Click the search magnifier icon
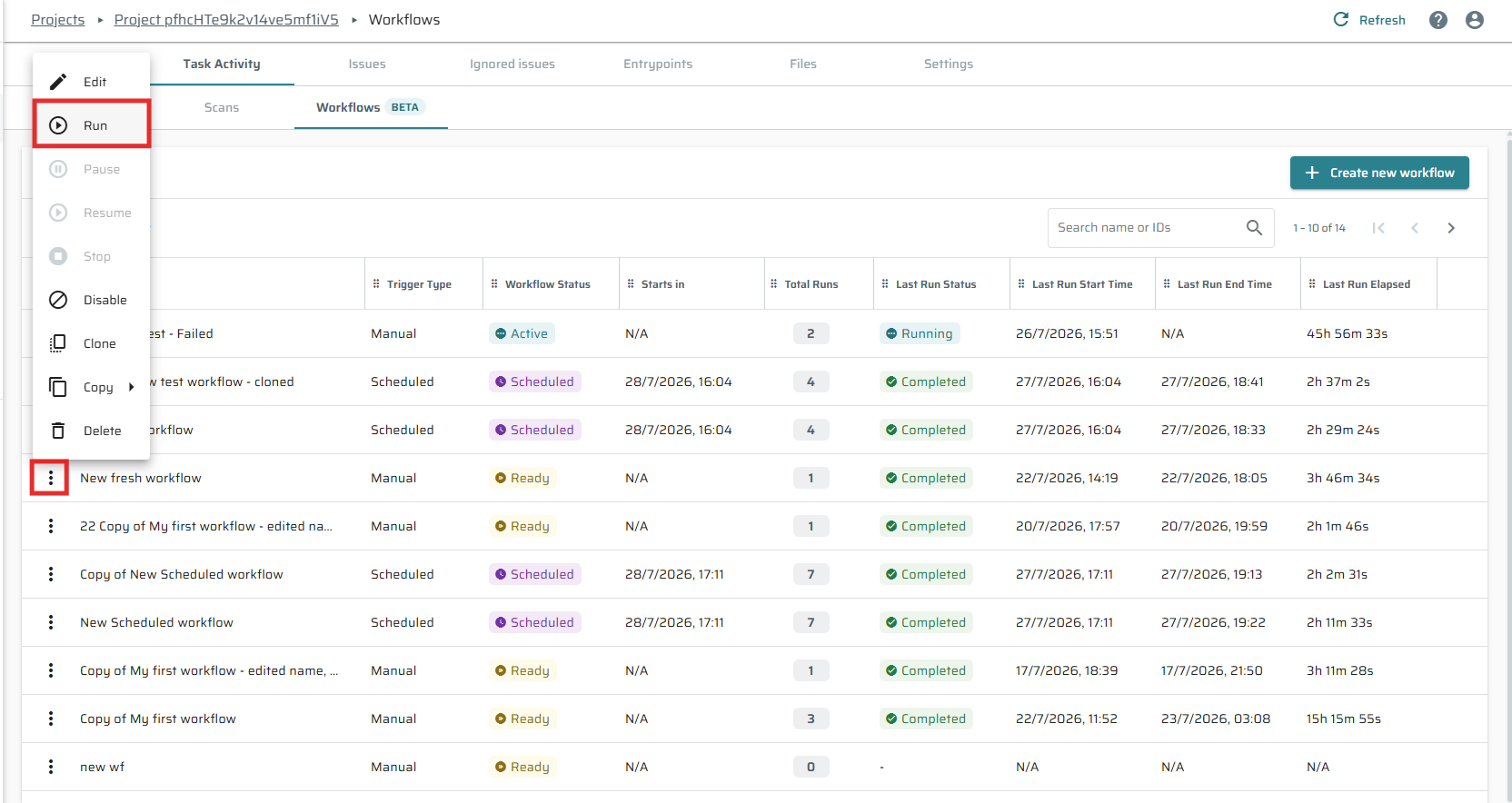 coord(1254,228)
